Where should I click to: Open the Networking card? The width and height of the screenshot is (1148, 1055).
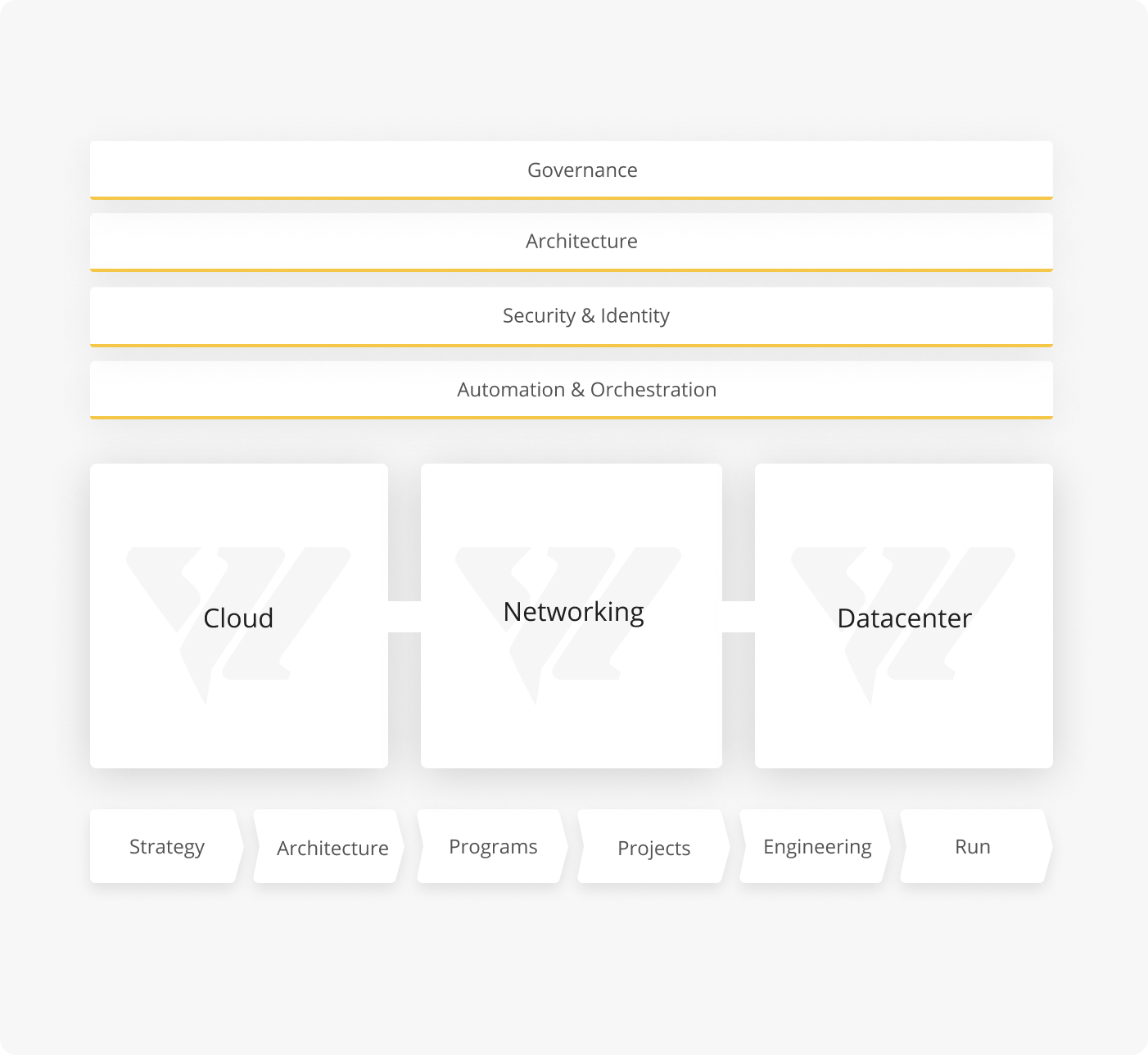(572, 616)
